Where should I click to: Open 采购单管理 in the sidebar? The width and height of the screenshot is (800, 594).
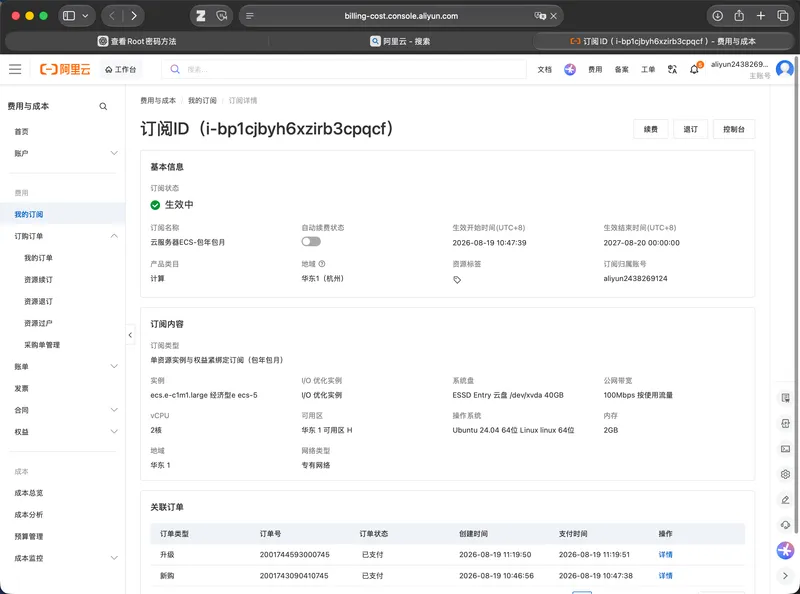pos(42,345)
